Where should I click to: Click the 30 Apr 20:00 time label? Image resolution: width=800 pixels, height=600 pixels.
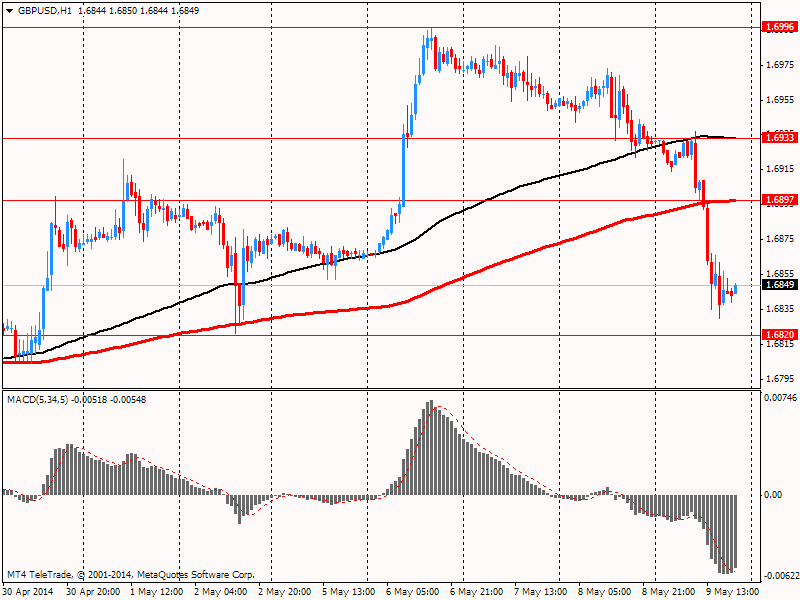click(x=93, y=592)
